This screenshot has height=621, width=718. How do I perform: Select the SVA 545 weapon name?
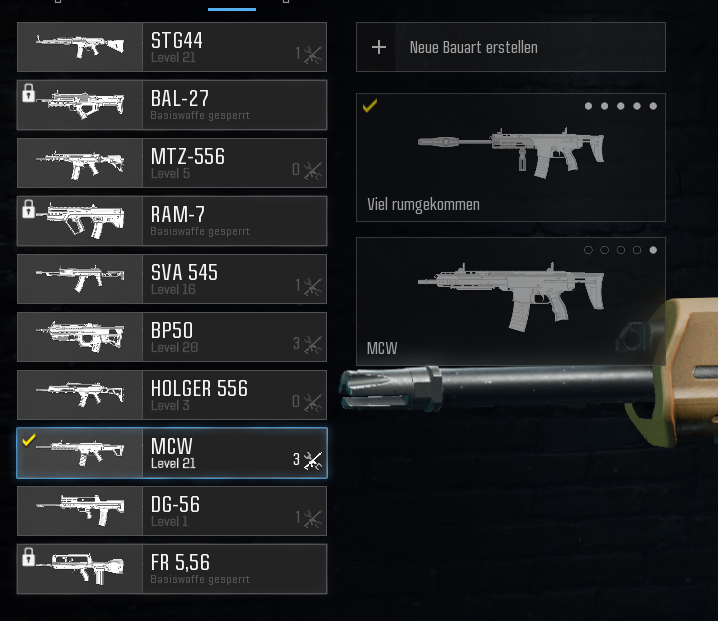(x=184, y=272)
